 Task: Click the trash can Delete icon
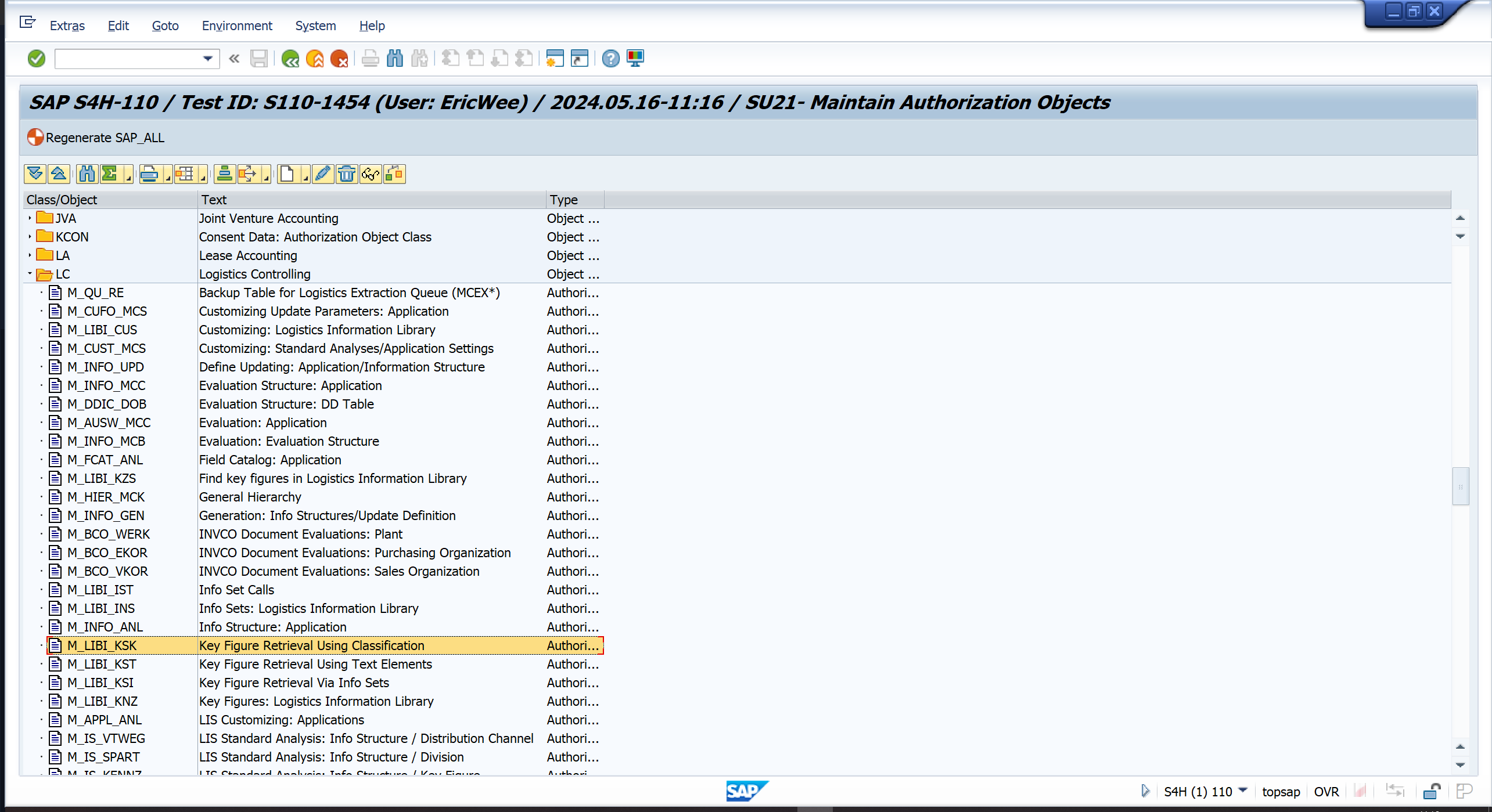pos(347,174)
